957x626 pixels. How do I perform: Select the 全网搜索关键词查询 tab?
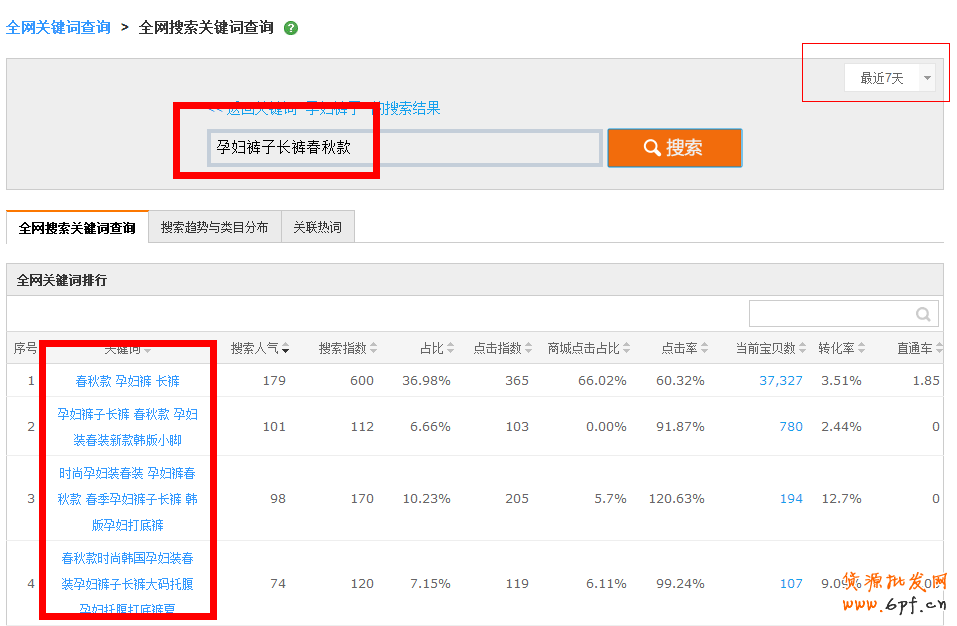coord(77,227)
